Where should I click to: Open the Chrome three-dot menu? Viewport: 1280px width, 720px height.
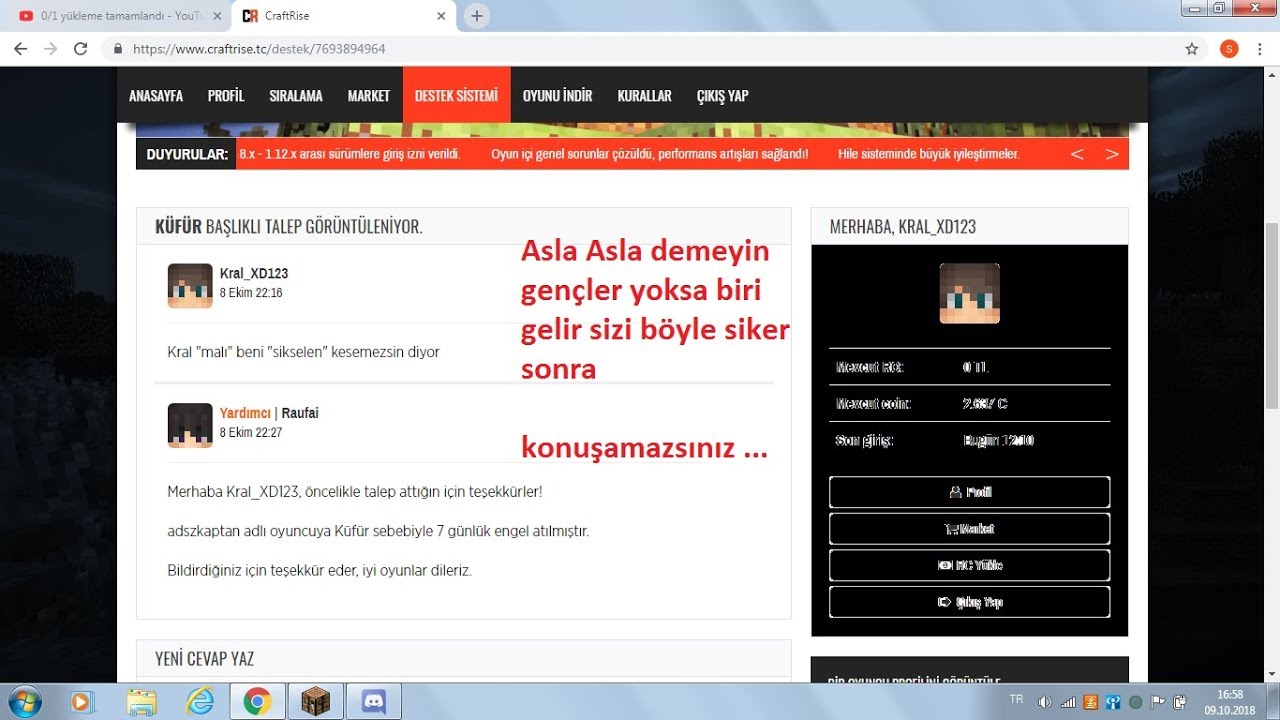pyautogui.click(x=1260, y=48)
